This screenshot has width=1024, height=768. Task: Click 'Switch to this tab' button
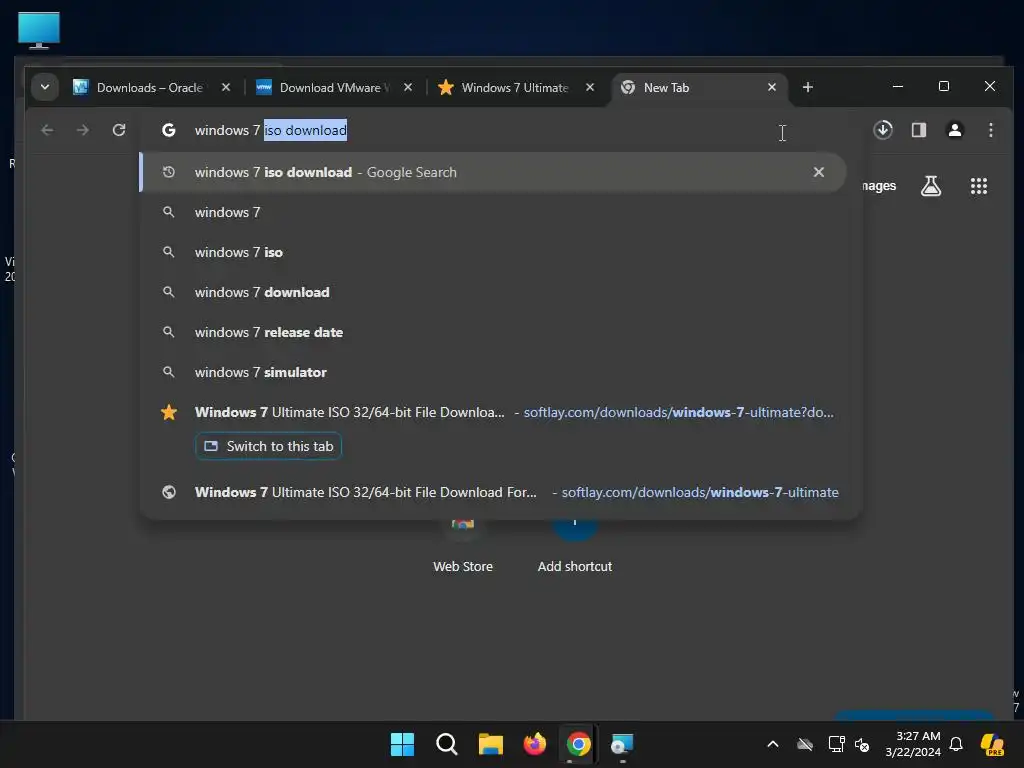pos(268,446)
